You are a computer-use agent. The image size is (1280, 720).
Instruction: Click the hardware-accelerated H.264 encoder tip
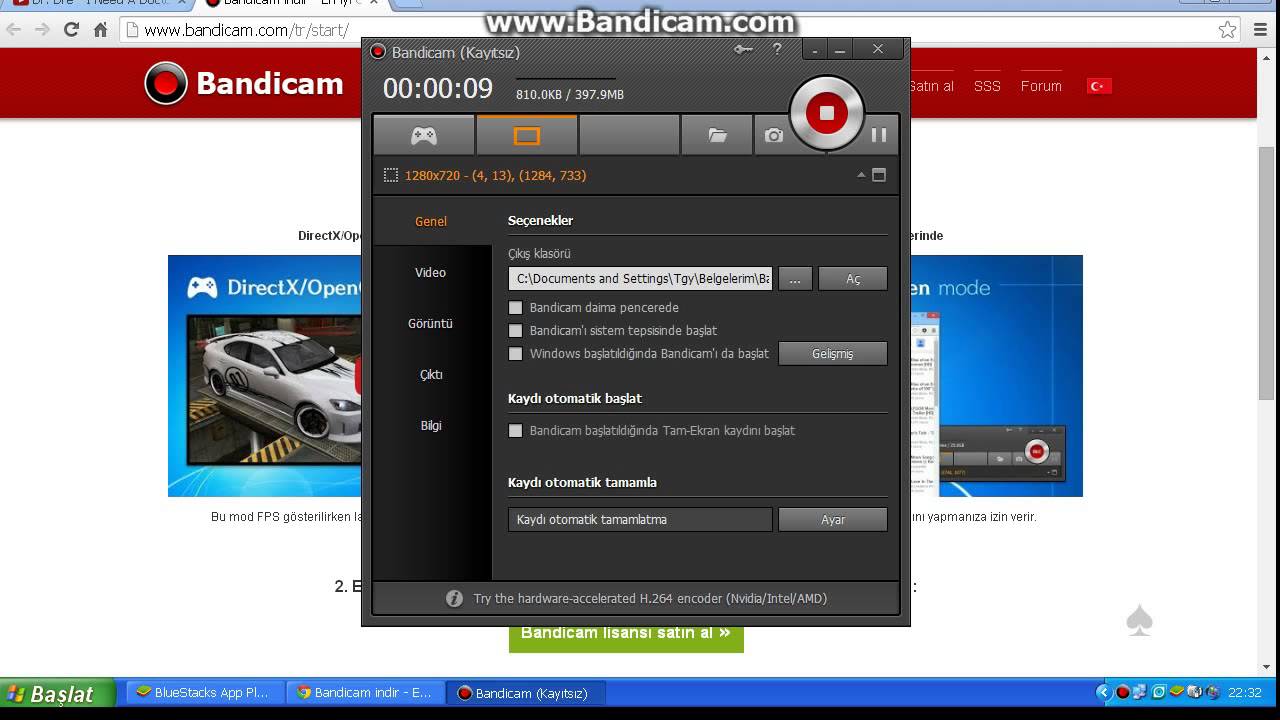650,598
